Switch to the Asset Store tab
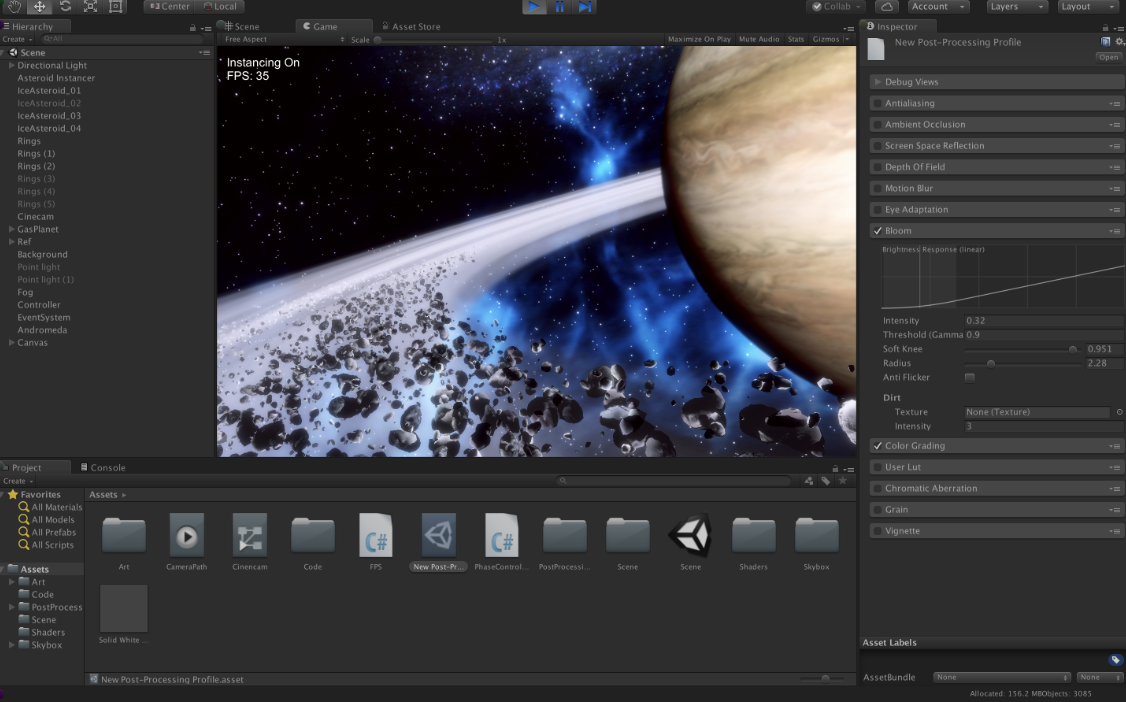1126x702 pixels. 411,27
